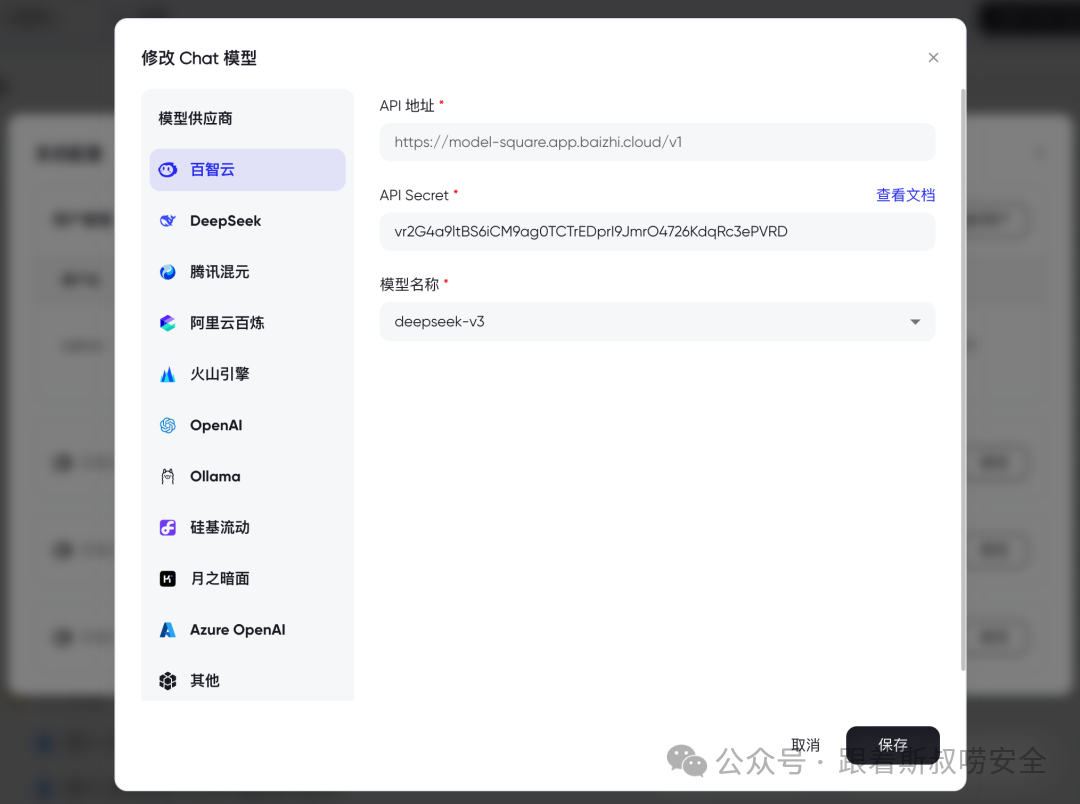1080x804 pixels.
Task: Click the DeepSeek whale icon
Action: tap(167, 221)
